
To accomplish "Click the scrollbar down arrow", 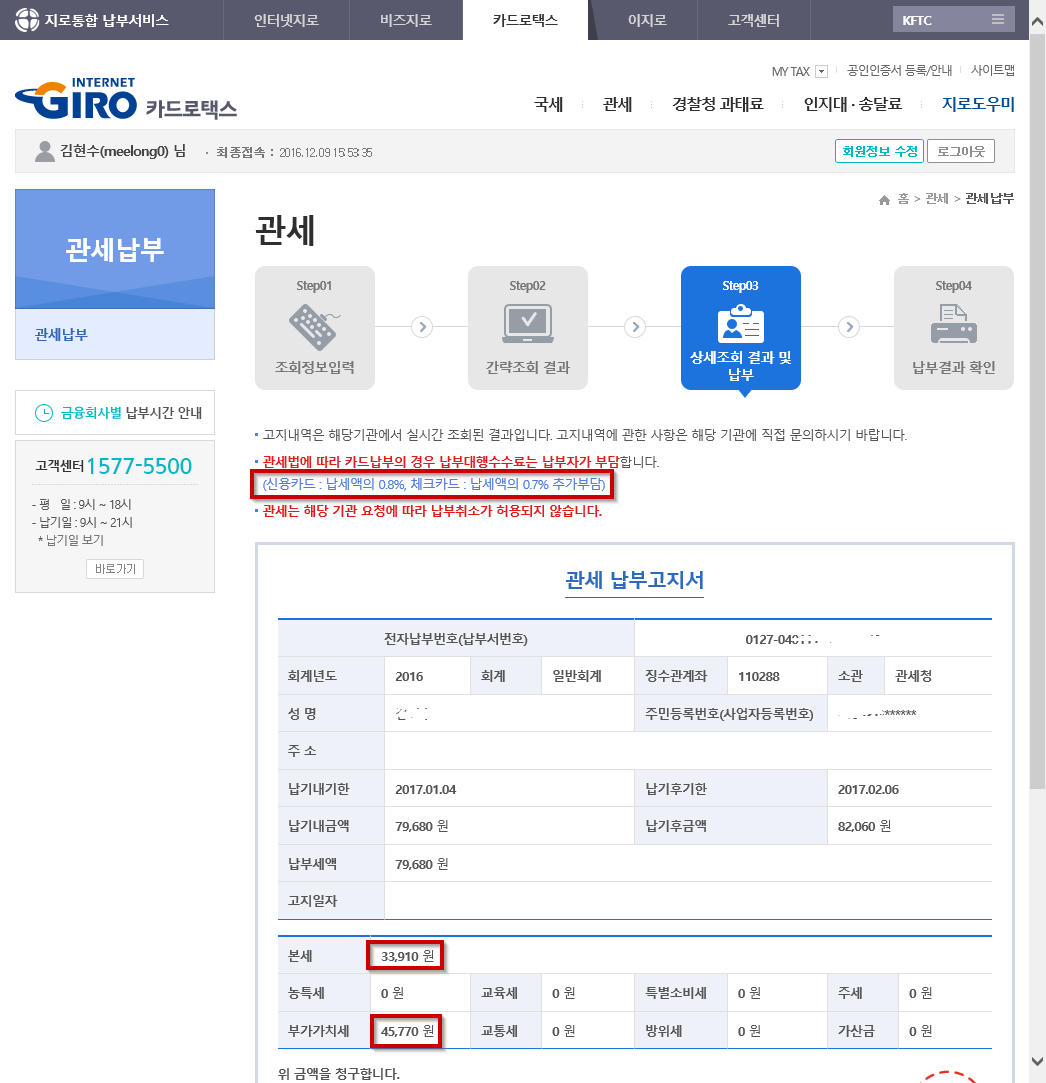I will point(1037,1061).
